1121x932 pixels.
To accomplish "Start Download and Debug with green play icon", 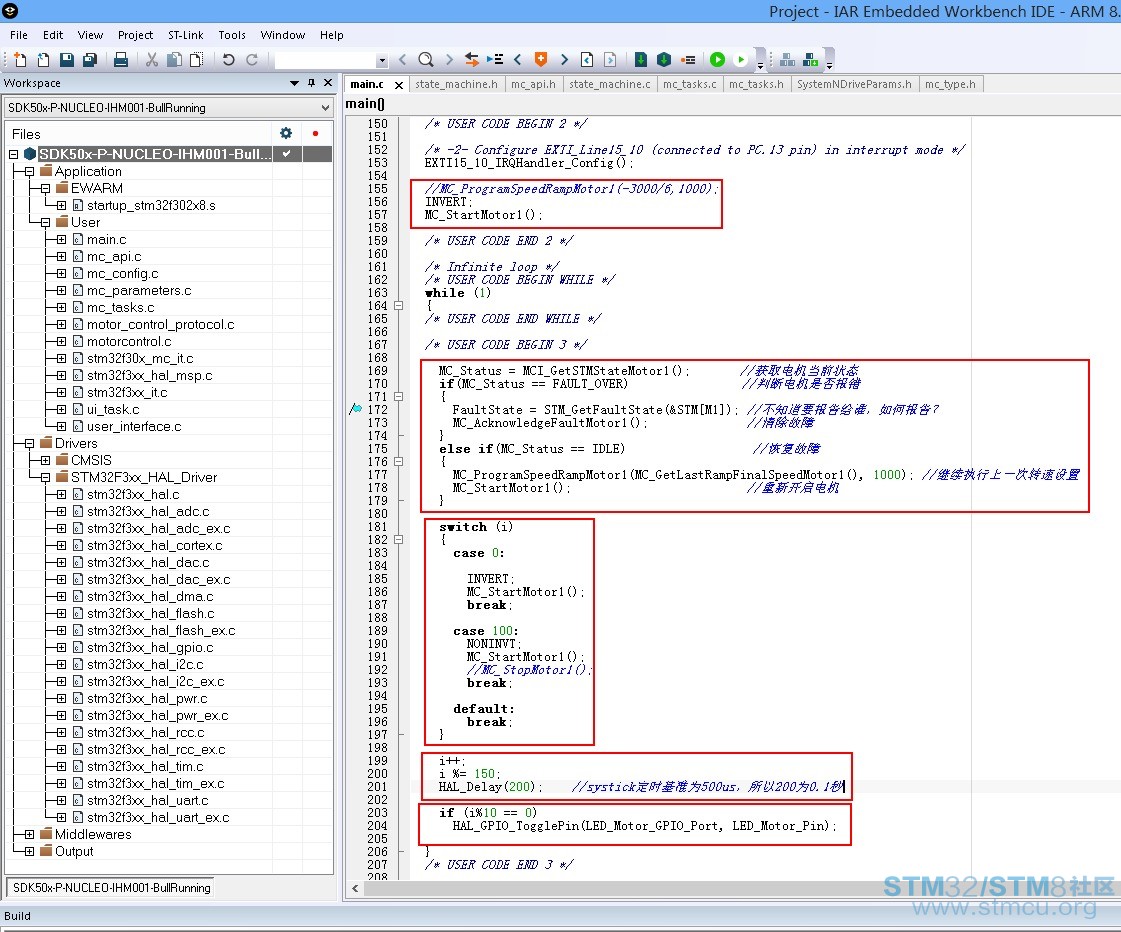I will (x=717, y=60).
